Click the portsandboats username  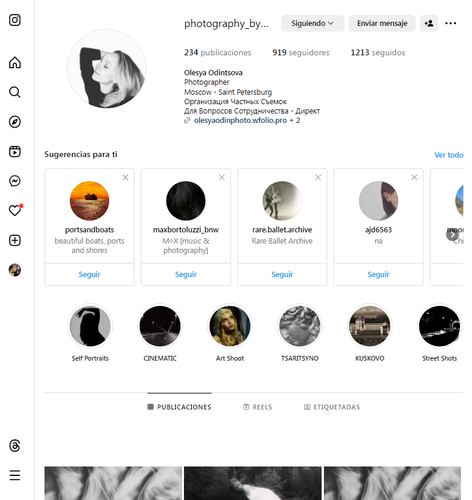click(x=89, y=230)
